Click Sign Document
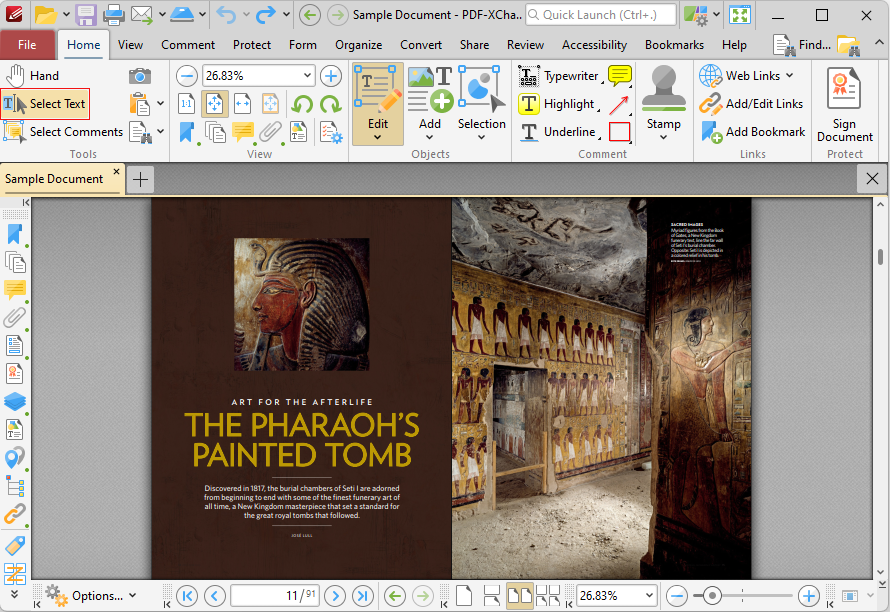This screenshot has height=612, width=890. (845, 104)
